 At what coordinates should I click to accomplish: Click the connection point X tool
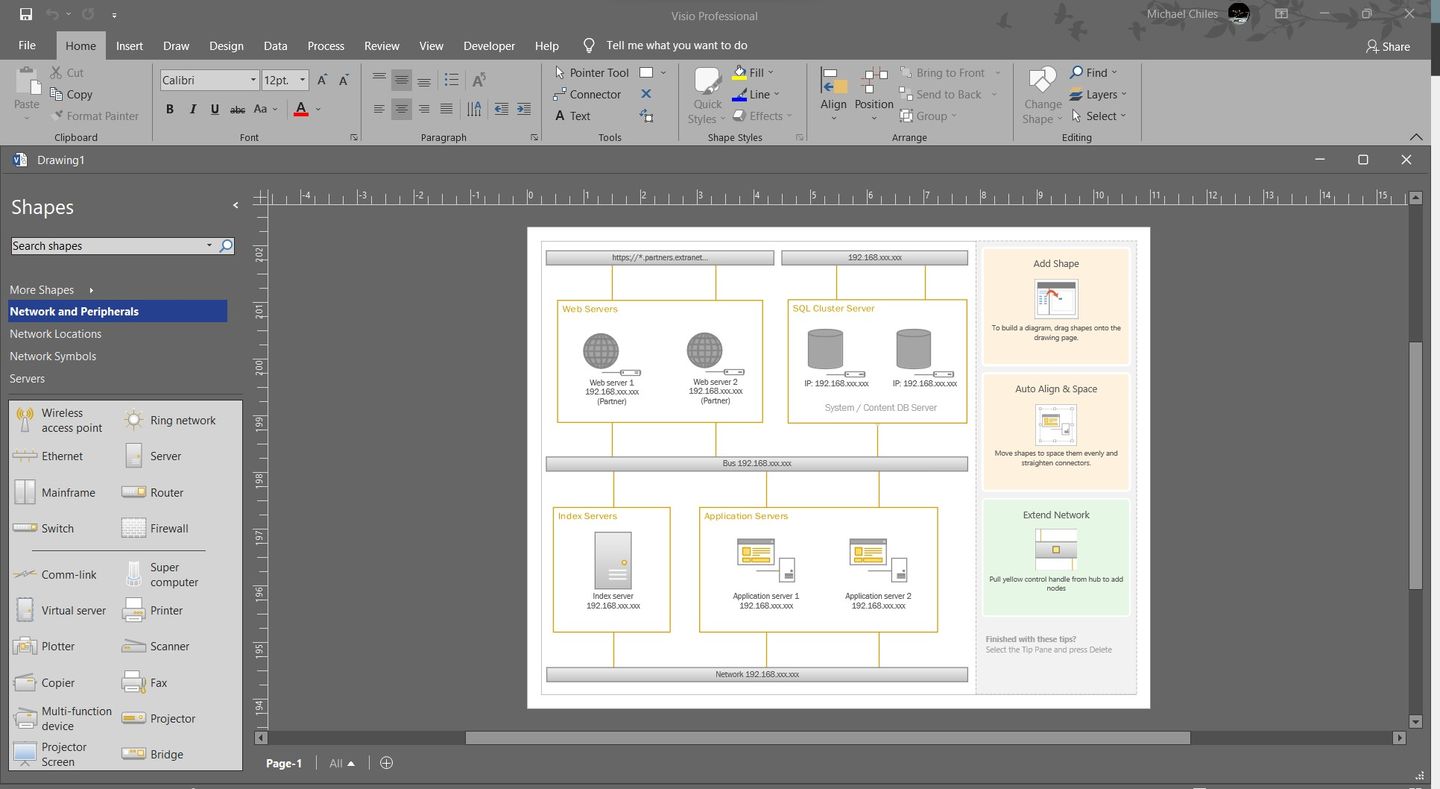(646, 94)
